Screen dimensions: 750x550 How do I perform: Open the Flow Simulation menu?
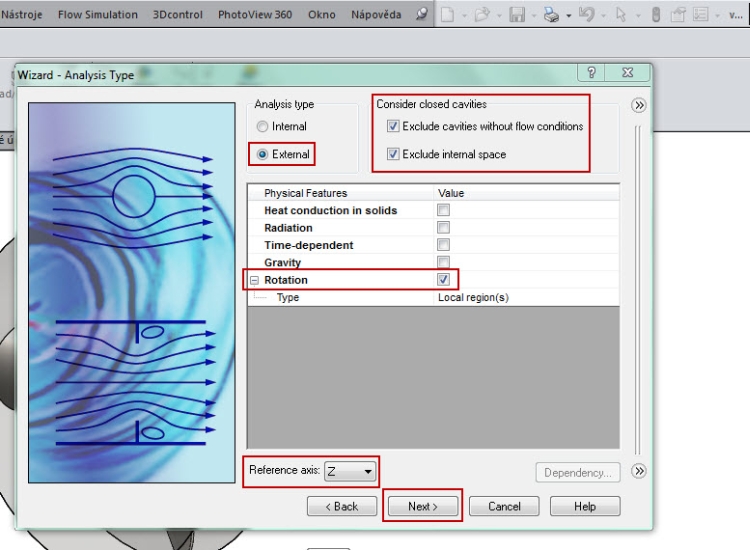(x=98, y=15)
